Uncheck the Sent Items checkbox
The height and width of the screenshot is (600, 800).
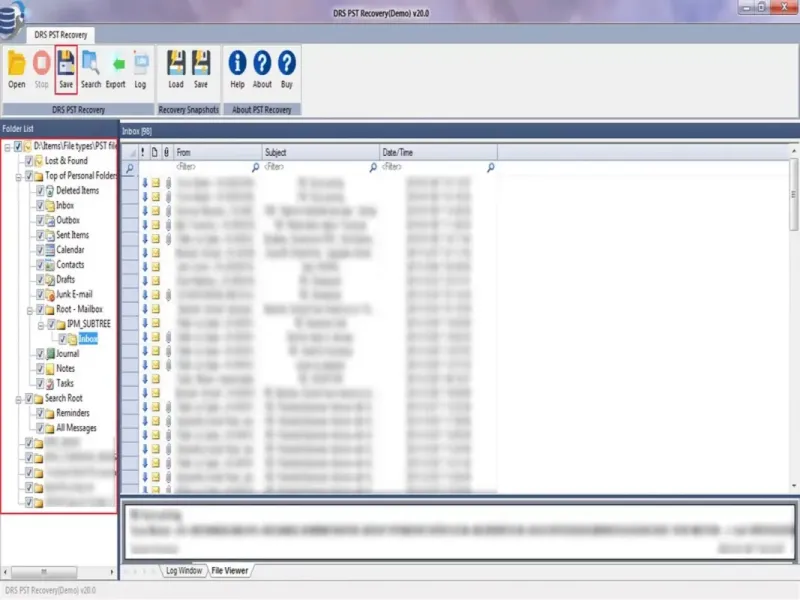[x=40, y=235]
